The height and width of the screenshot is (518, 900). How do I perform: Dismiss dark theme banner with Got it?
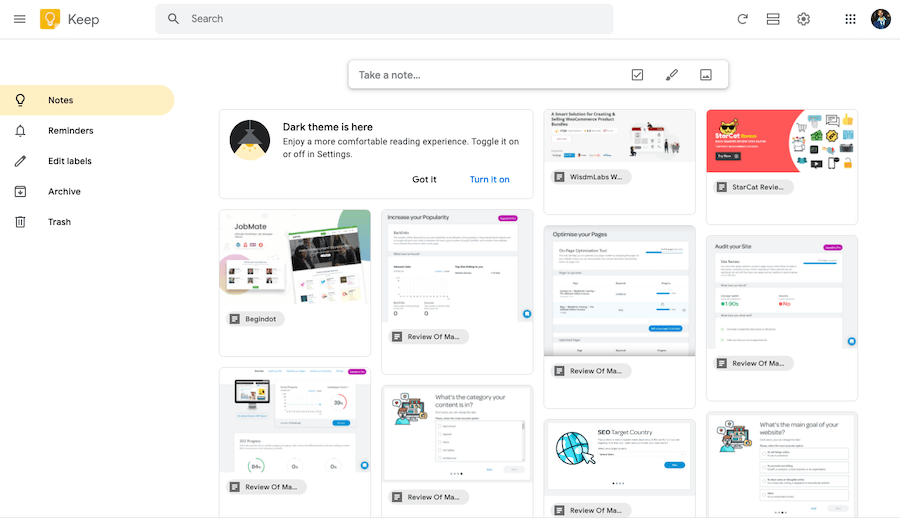coord(424,180)
